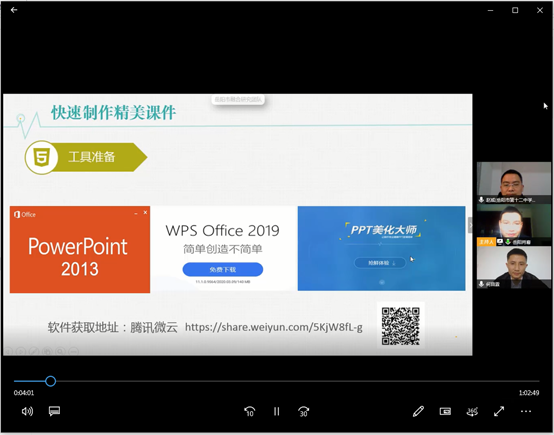The width and height of the screenshot is (554, 435).
Task: Switch to mini player view
Action: coord(445,411)
